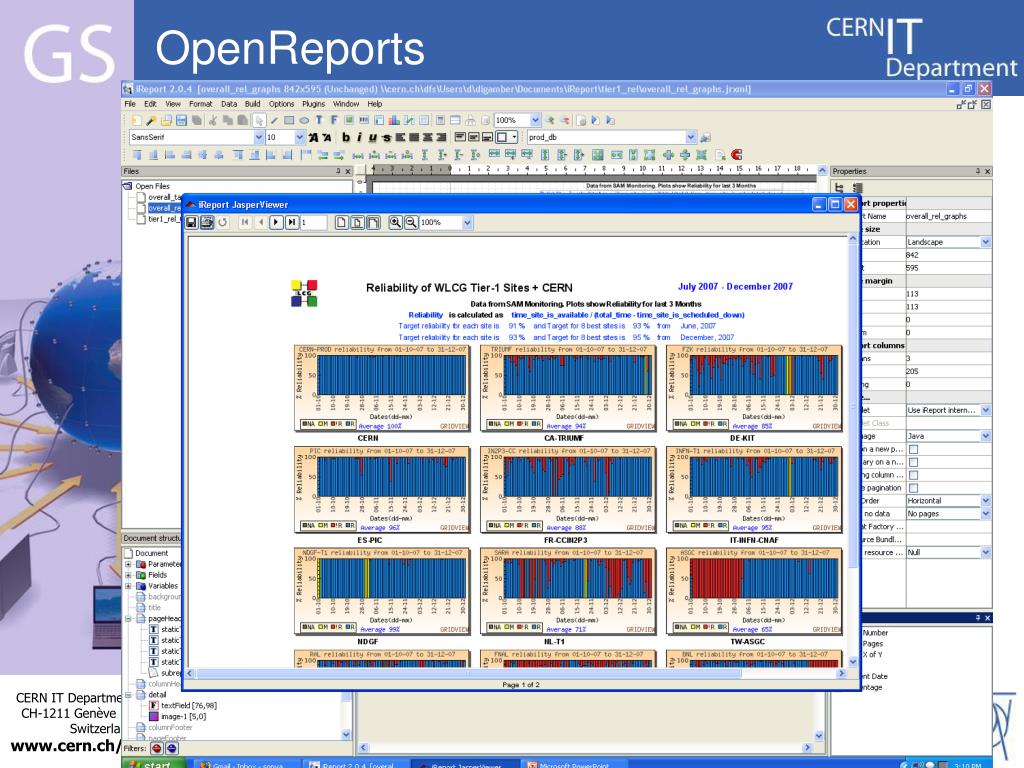This screenshot has width=1024, height=768.
Task: Open the File menu
Action: point(130,104)
